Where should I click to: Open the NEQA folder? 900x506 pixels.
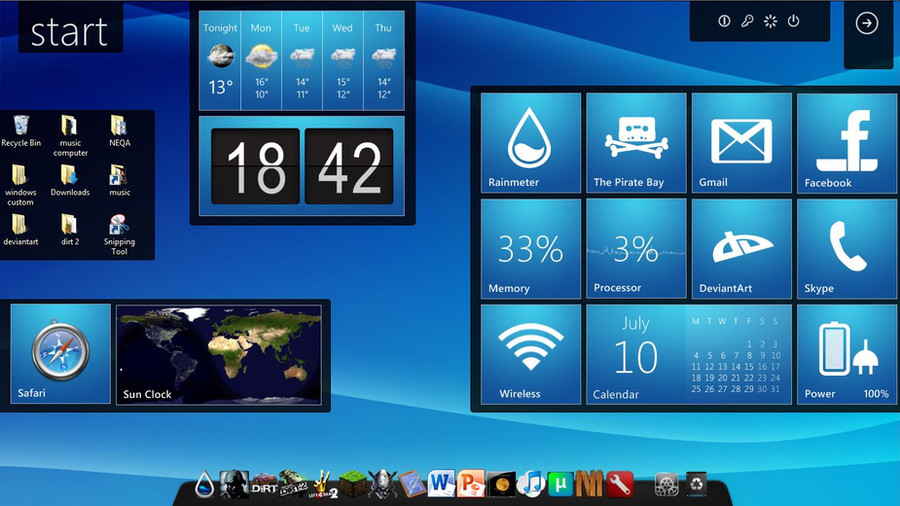click(119, 131)
